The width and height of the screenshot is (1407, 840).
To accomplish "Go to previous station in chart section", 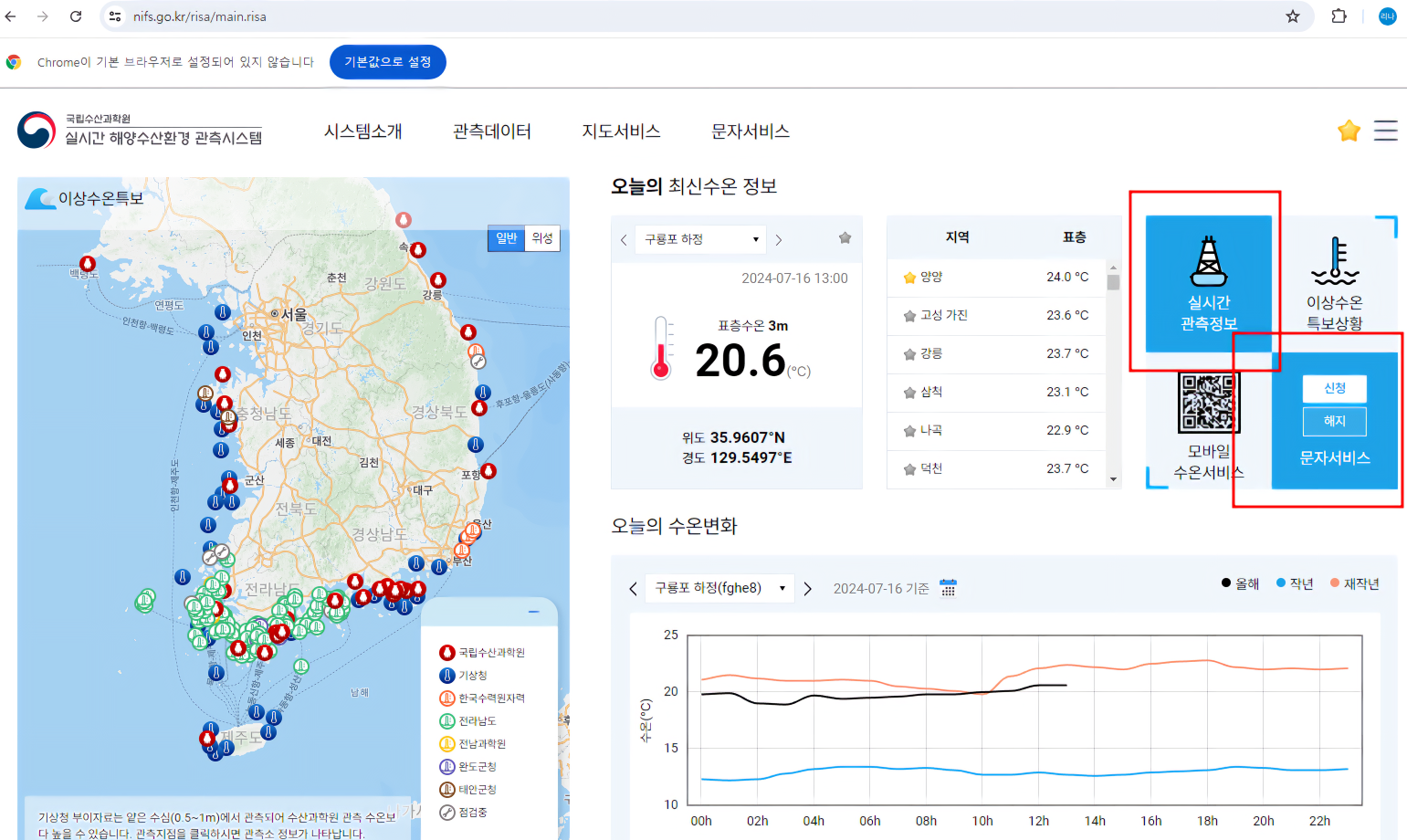I will 633,589.
